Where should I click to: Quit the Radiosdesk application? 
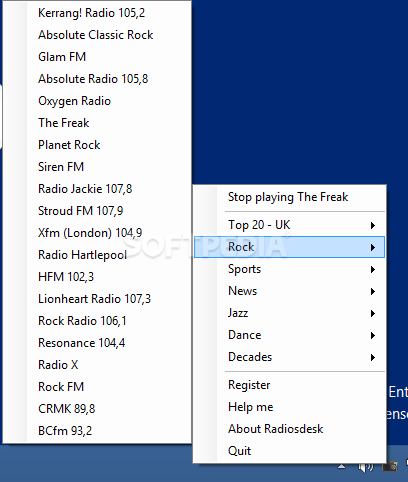(x=289, y=451)
